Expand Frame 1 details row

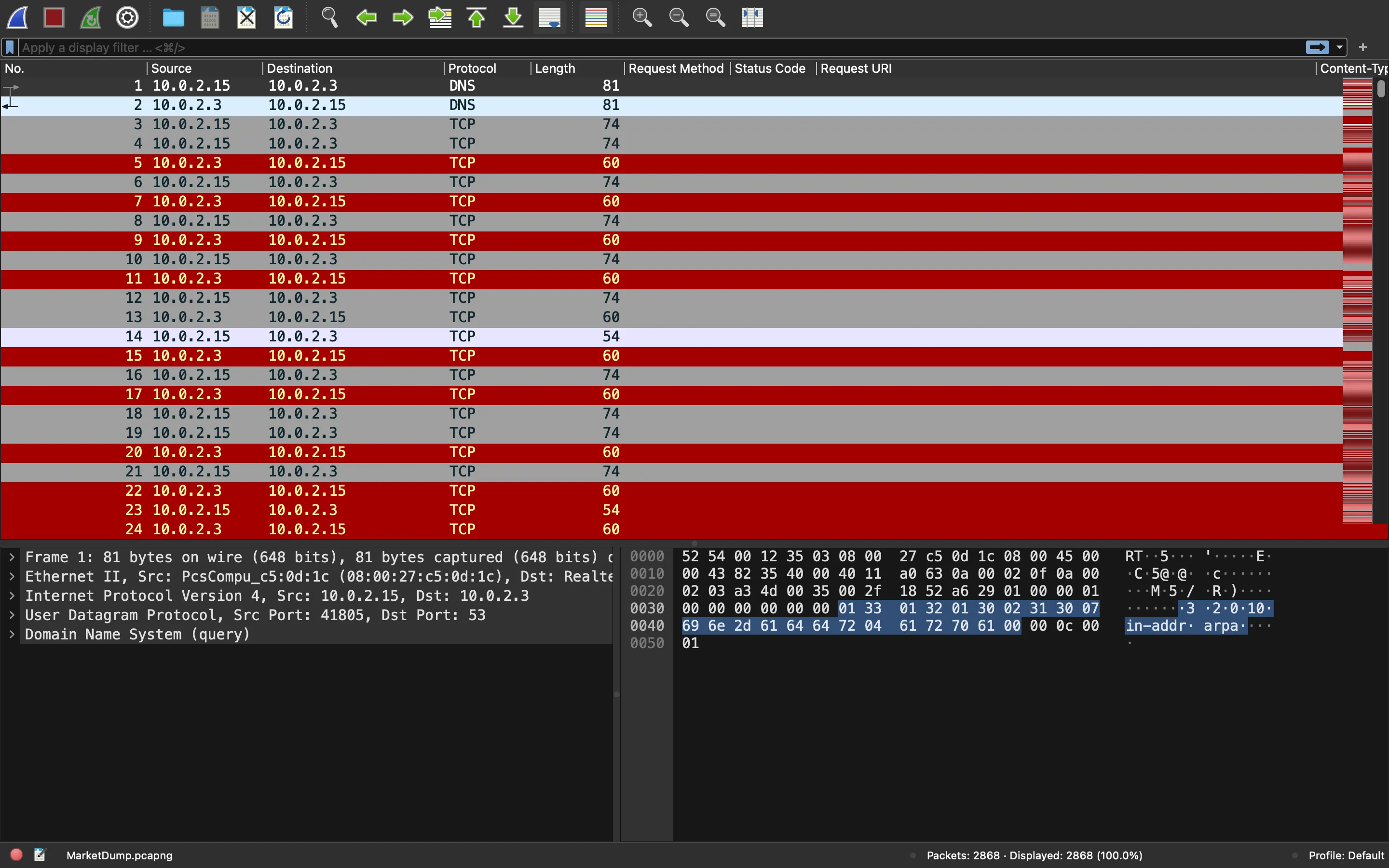(x=12, y=557)
